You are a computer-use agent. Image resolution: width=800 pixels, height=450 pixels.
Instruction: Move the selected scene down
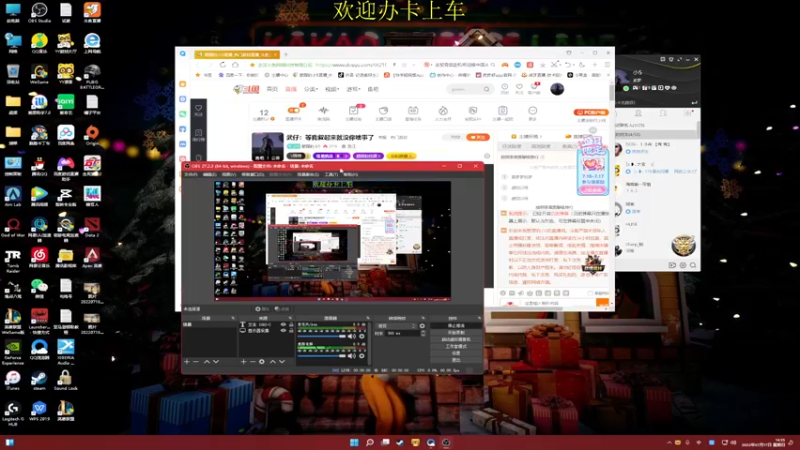(216, 362)
